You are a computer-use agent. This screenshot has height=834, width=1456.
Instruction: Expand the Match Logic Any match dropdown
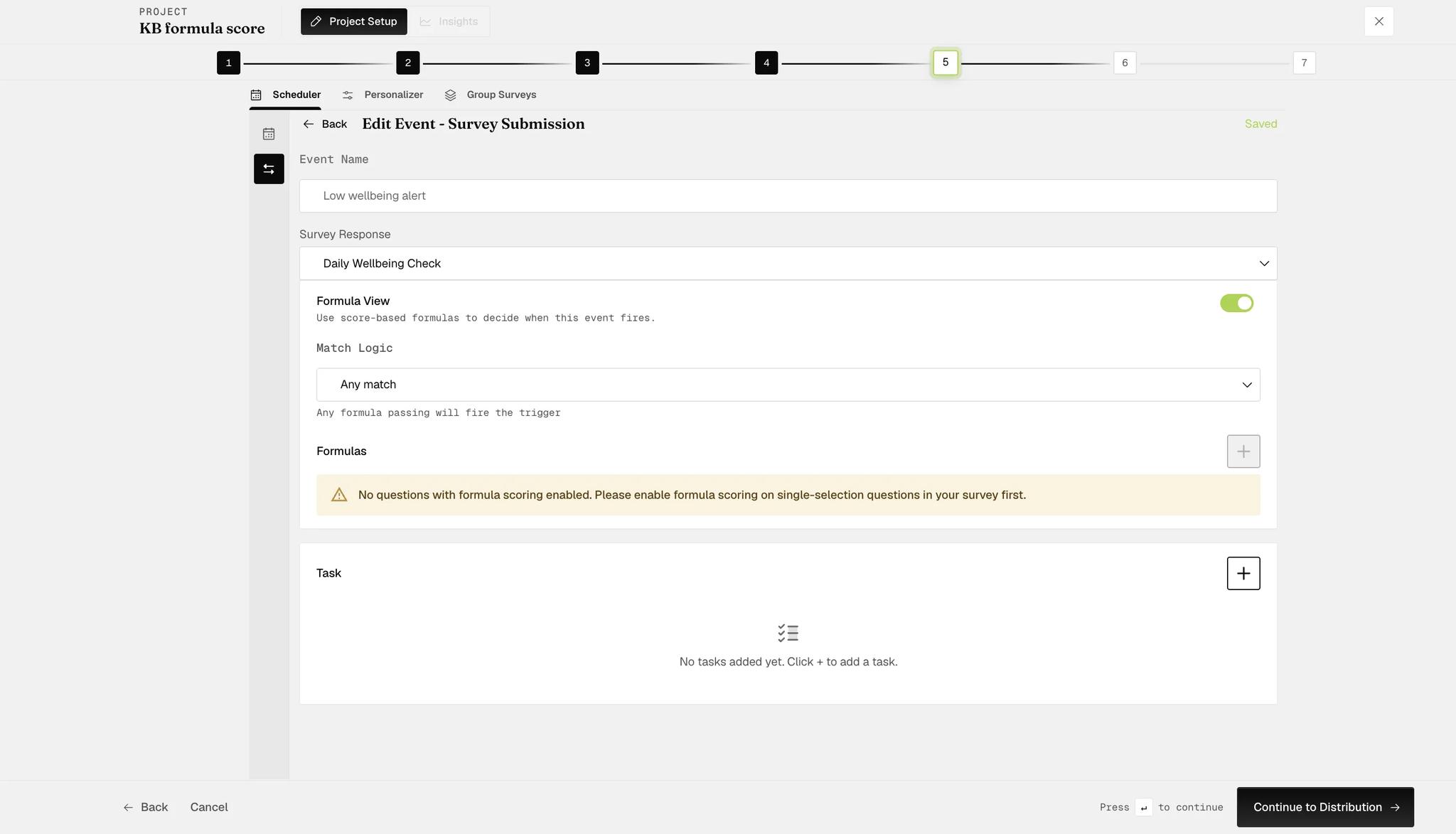(788, 385)
